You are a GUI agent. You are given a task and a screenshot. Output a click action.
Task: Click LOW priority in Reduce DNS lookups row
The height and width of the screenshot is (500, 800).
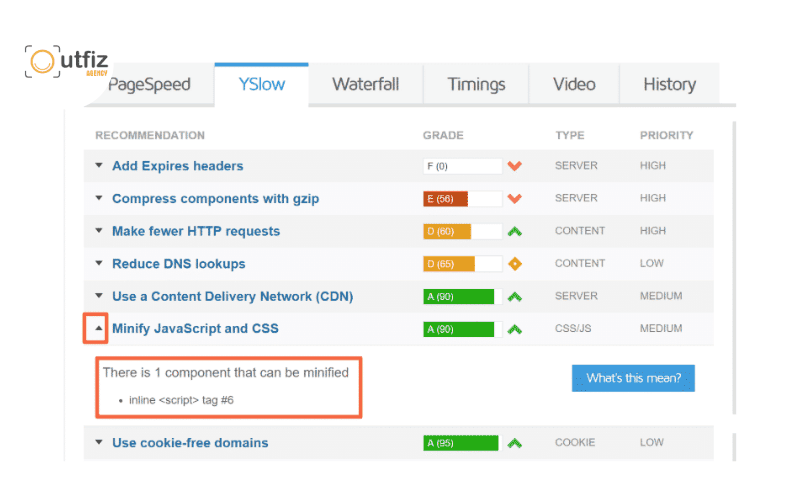pos(652,263)
